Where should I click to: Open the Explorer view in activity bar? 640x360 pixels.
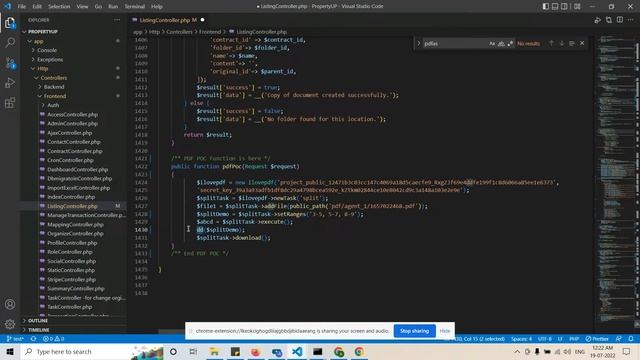10,23
